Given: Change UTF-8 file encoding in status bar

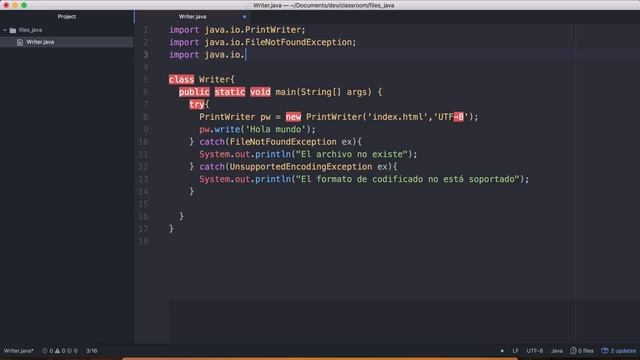Looking at the screenshot, I should 534,351.
